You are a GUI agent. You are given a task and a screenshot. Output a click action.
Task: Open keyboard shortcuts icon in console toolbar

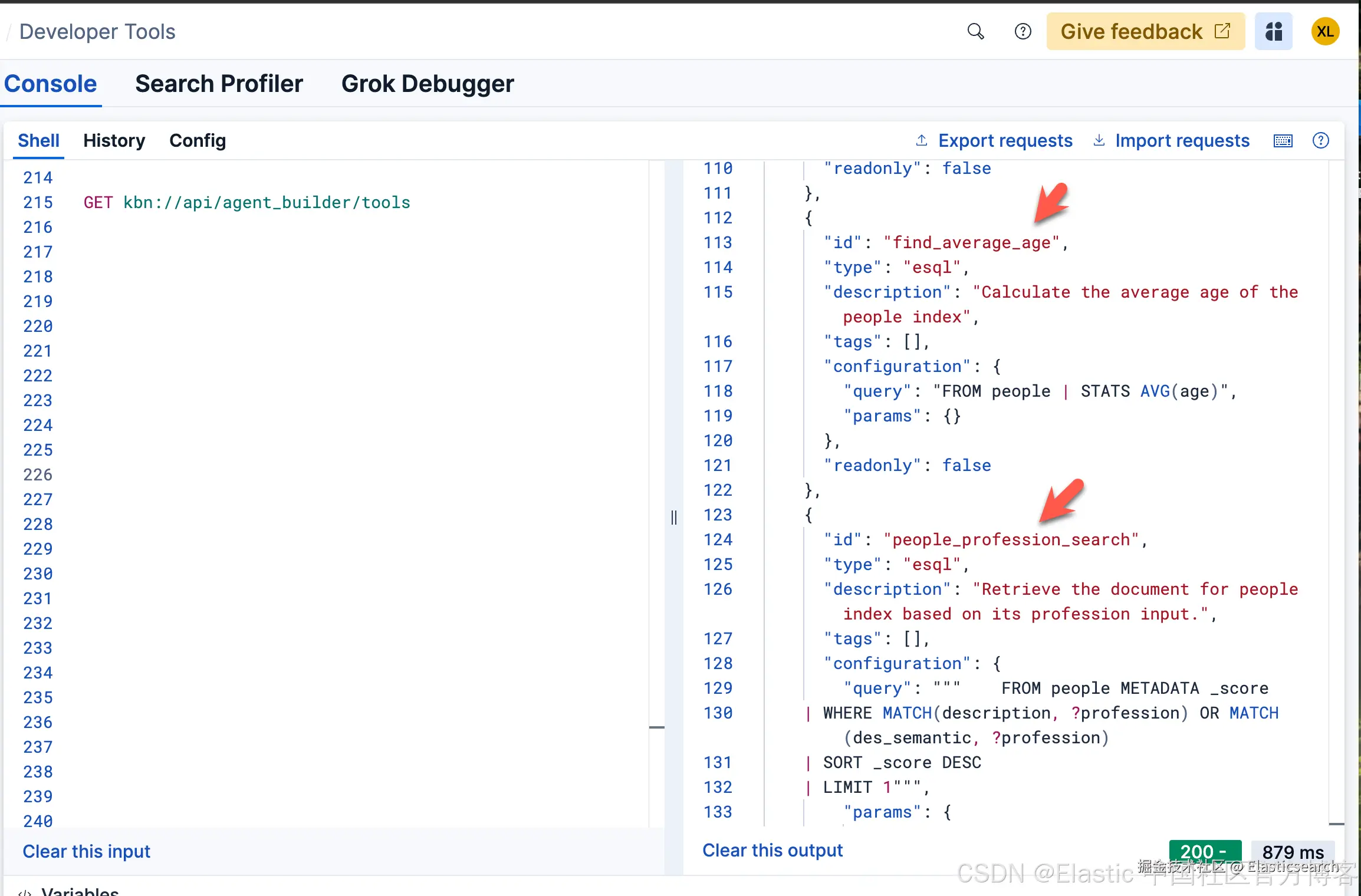coord(1283,141)
